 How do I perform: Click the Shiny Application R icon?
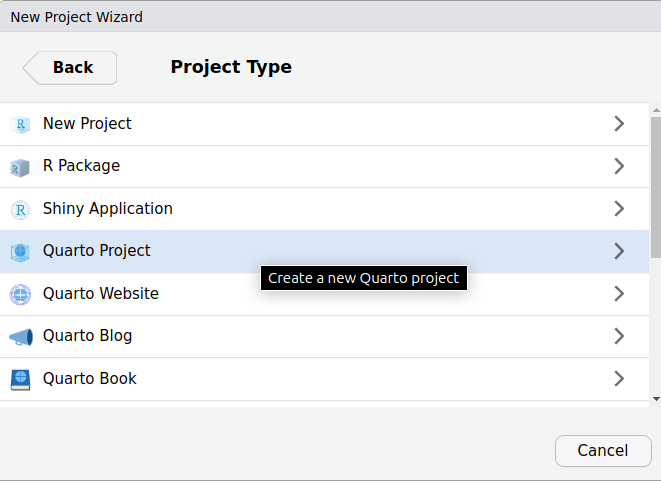pyautogui.click(x=20, y=210)
